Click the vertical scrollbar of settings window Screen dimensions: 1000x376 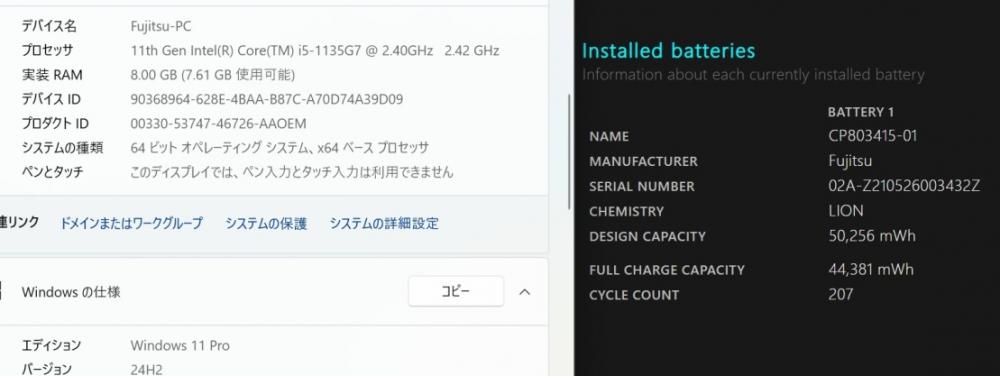tap(569, 153)
